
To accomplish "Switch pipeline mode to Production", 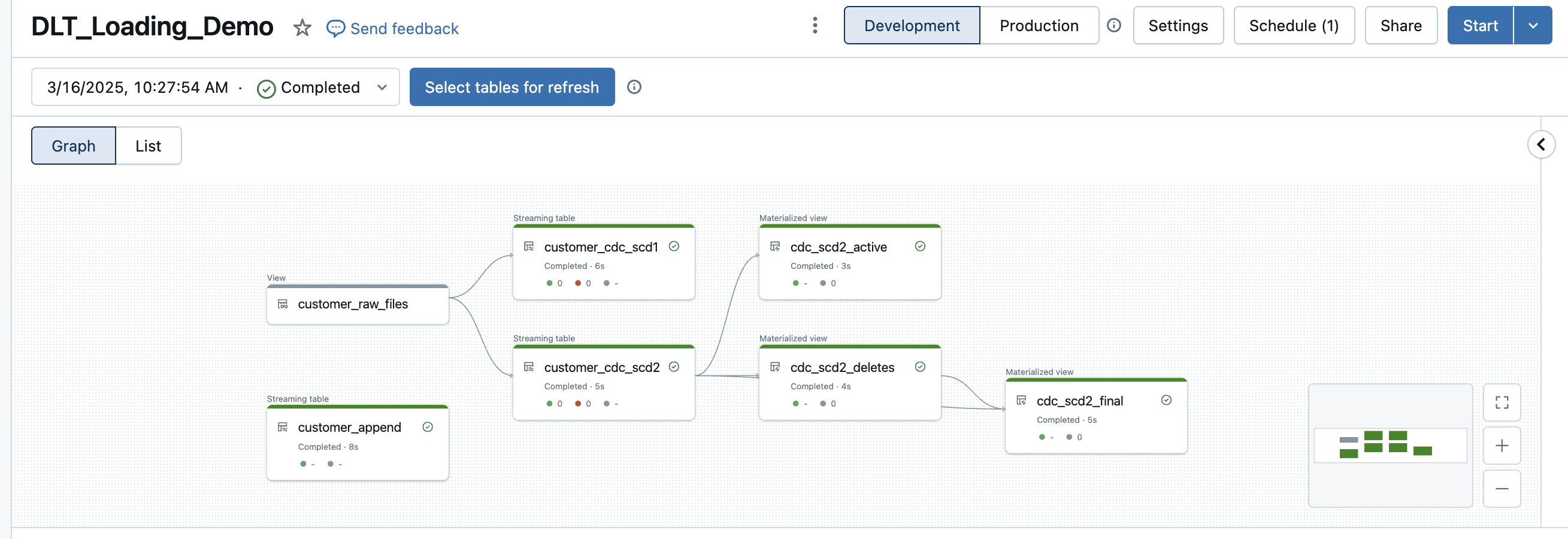I will pyautogui.click(x=1039, y=26).
